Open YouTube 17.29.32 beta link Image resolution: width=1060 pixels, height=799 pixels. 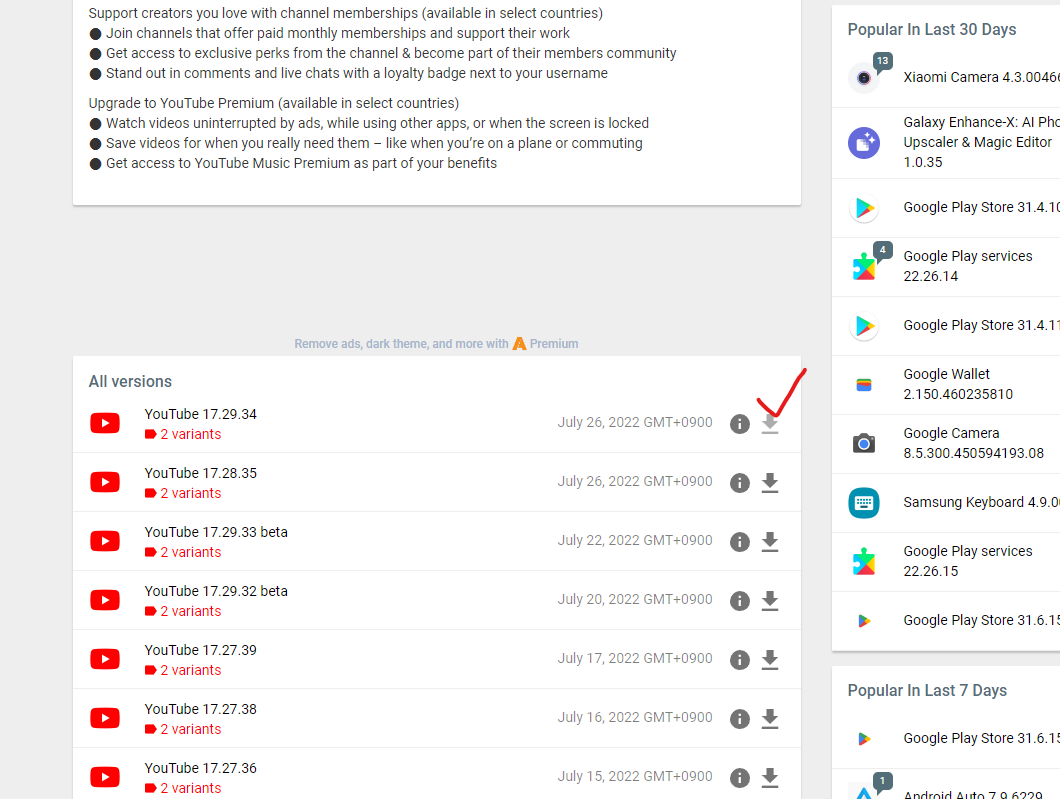click(x=216, y=591)
